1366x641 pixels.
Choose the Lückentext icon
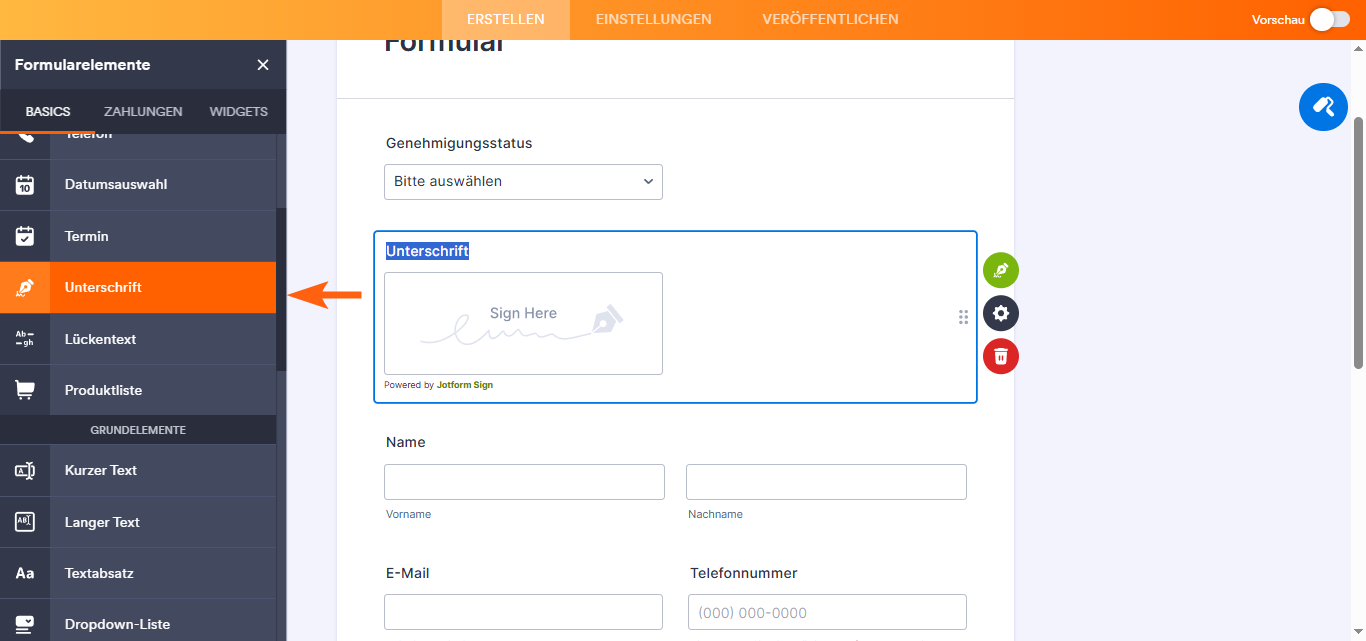[x=25, y=339]
